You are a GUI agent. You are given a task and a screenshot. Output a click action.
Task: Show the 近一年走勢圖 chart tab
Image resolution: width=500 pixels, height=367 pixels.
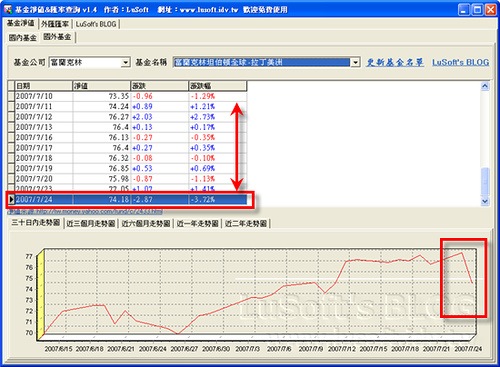click(x=197, y=223)
